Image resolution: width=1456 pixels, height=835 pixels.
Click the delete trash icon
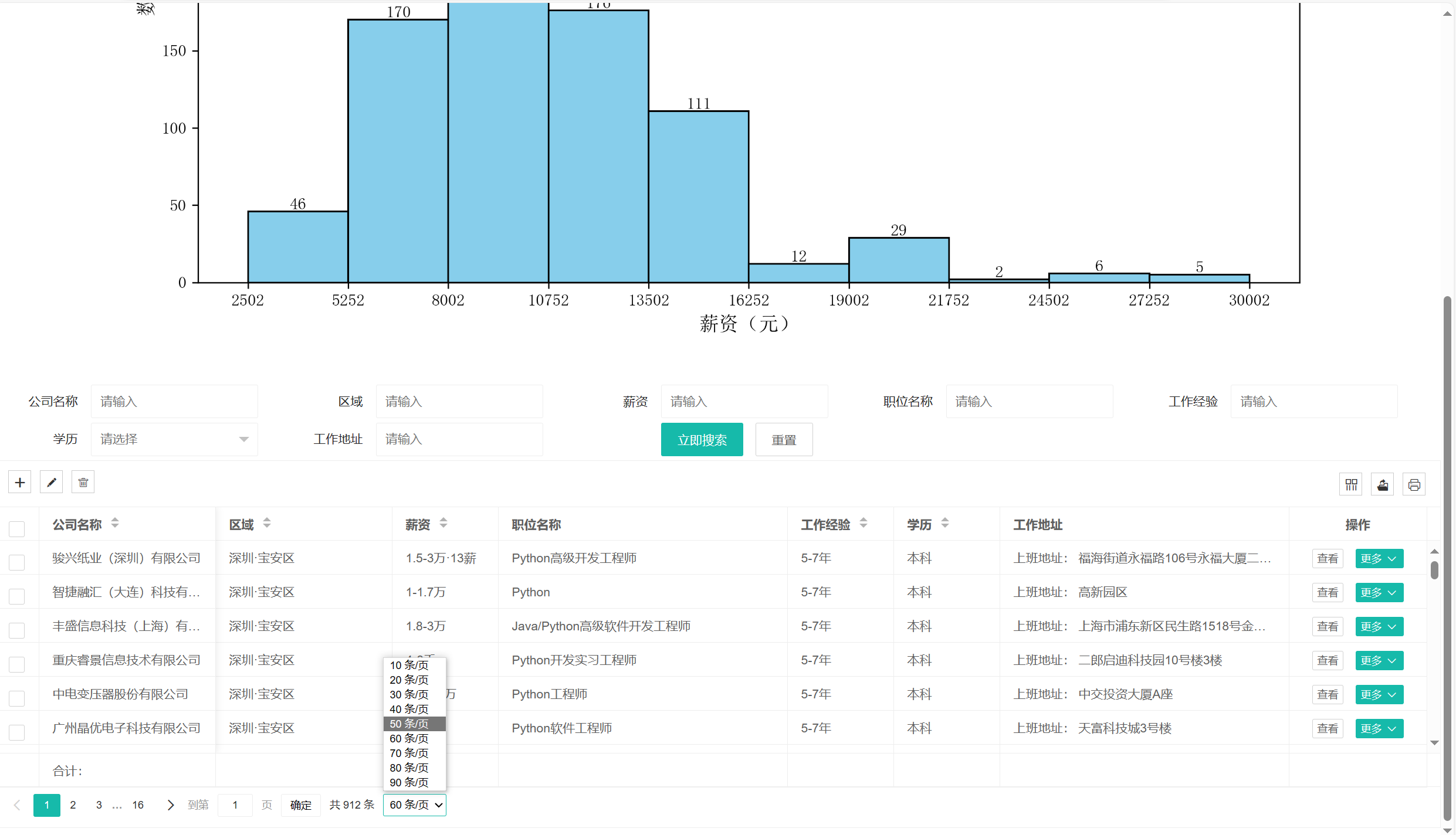pyautogui.click(x=83, y=483)
